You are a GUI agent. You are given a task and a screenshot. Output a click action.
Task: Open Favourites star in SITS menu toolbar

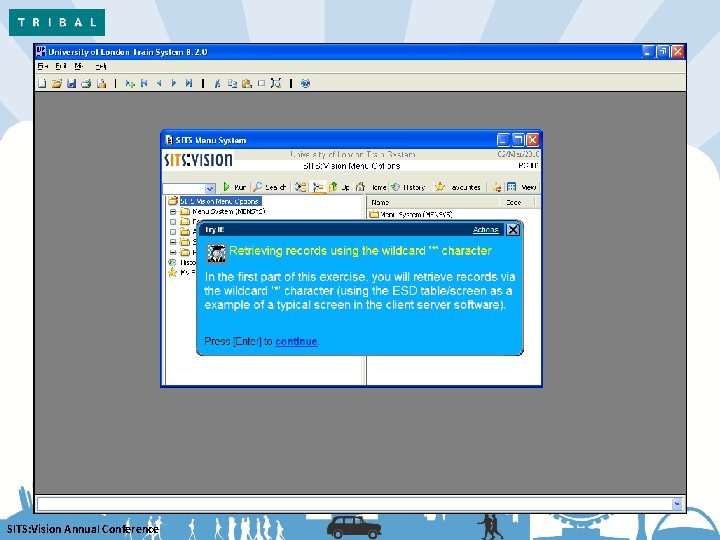(x=458, y=187)
